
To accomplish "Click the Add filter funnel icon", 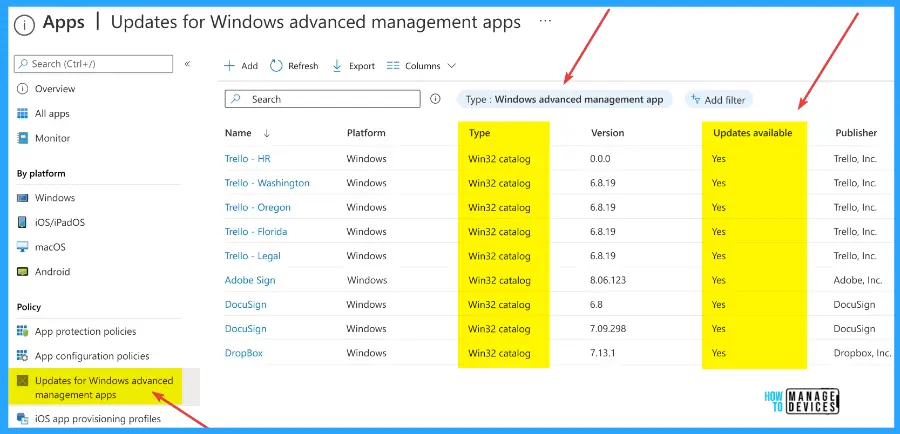I will (696, 99).
